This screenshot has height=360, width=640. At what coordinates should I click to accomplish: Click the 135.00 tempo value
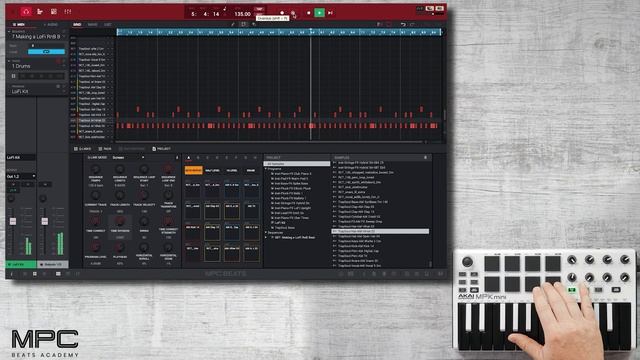coord(242,14)
